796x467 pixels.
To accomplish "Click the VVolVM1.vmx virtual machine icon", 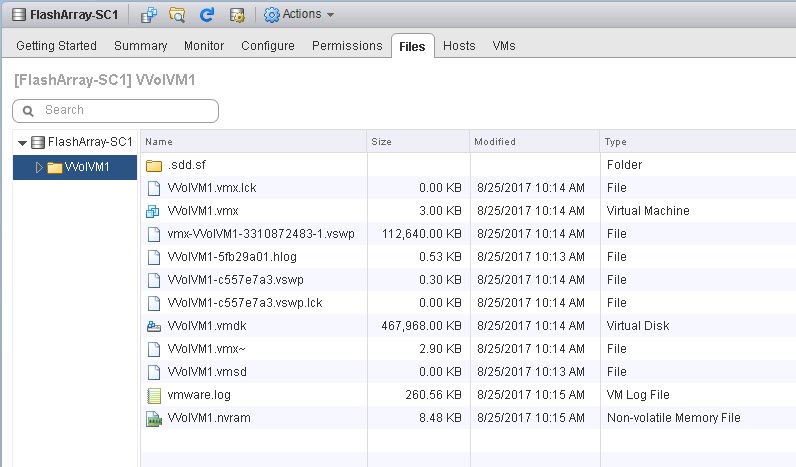I will pos(153,211).
